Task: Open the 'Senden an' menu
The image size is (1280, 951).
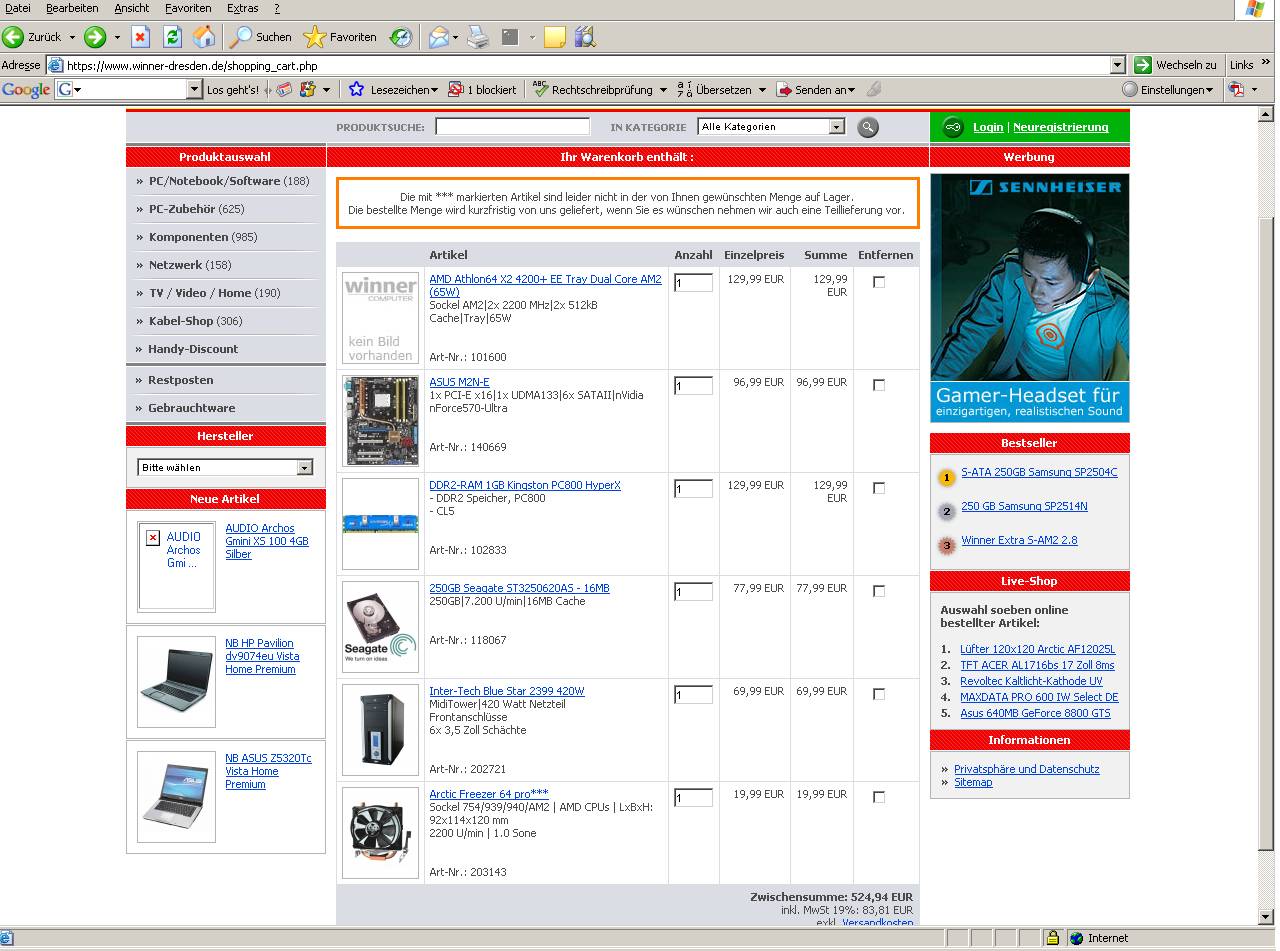Action: click(x=815, y=89)
